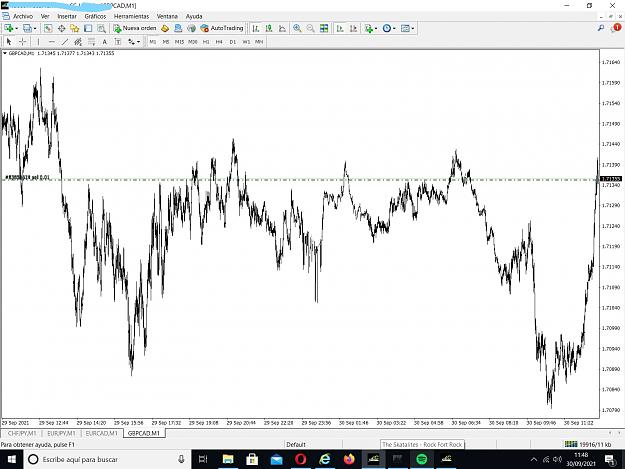The image size is (625, 469).
Task: Toggle chart shift from right border
Action: tap(353, 28)
